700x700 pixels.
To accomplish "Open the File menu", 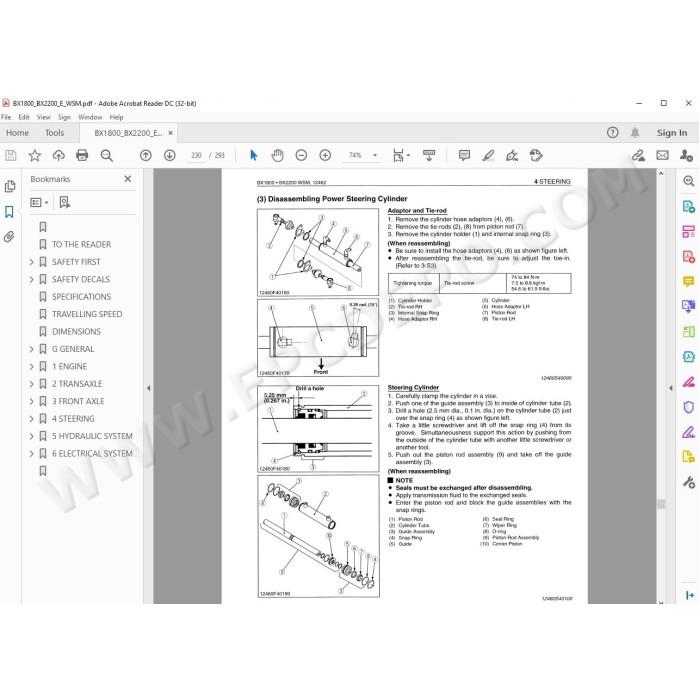I will pos(6,117).
